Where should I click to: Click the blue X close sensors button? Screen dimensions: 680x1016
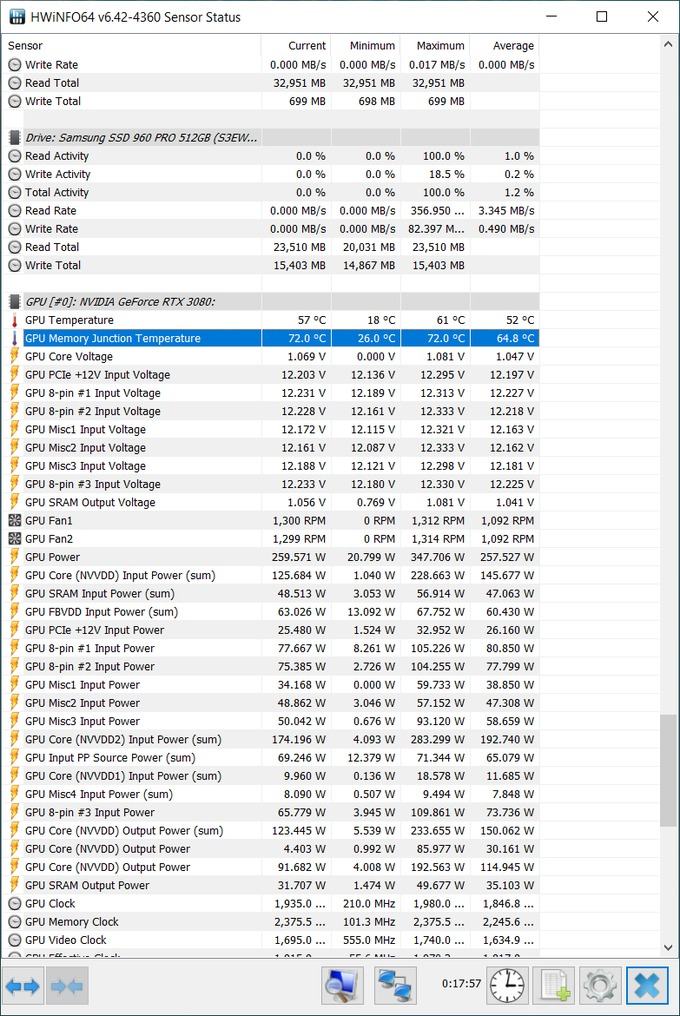tap(646, 986)
